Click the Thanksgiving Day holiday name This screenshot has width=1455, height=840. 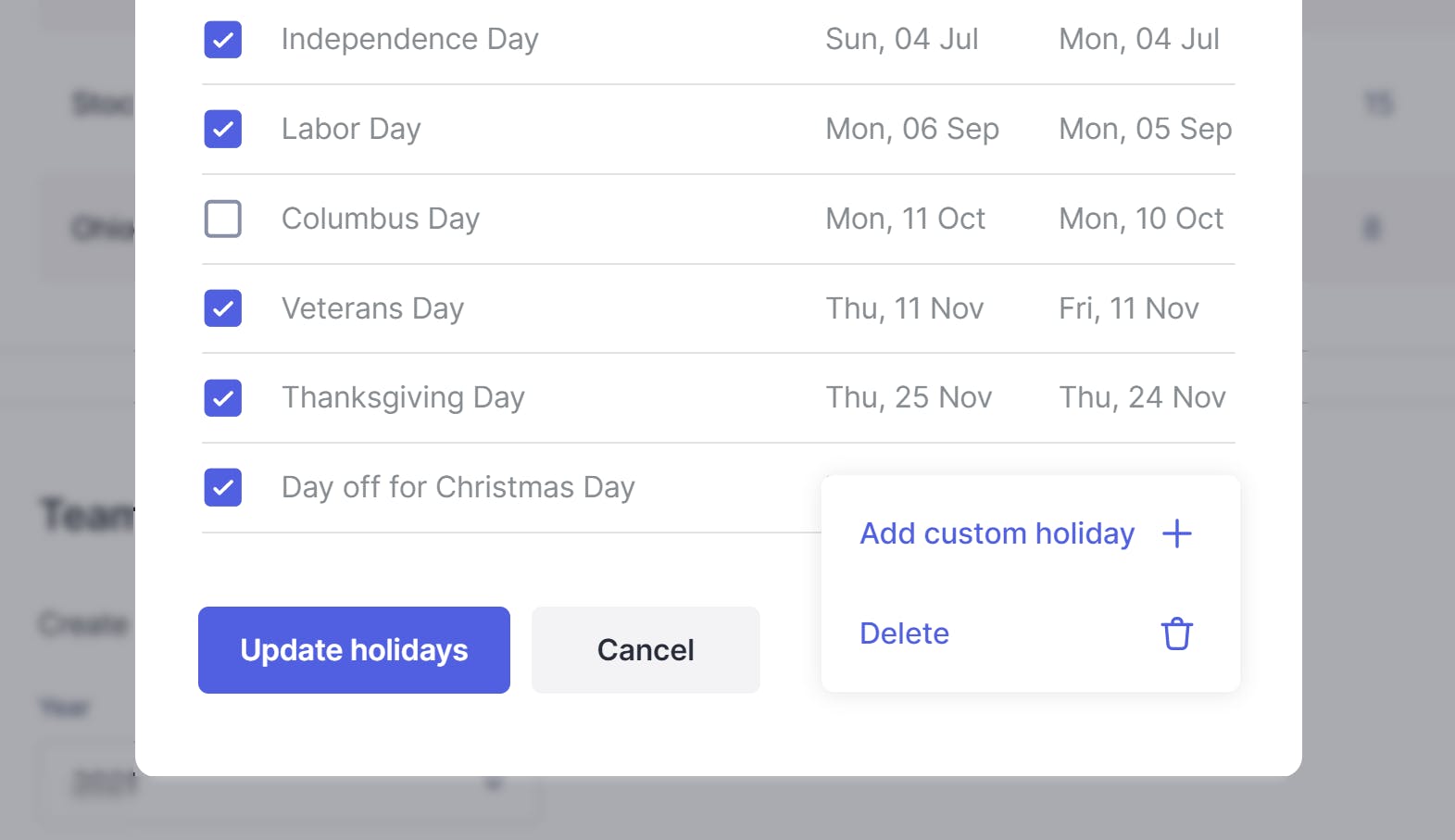point(403,397)
